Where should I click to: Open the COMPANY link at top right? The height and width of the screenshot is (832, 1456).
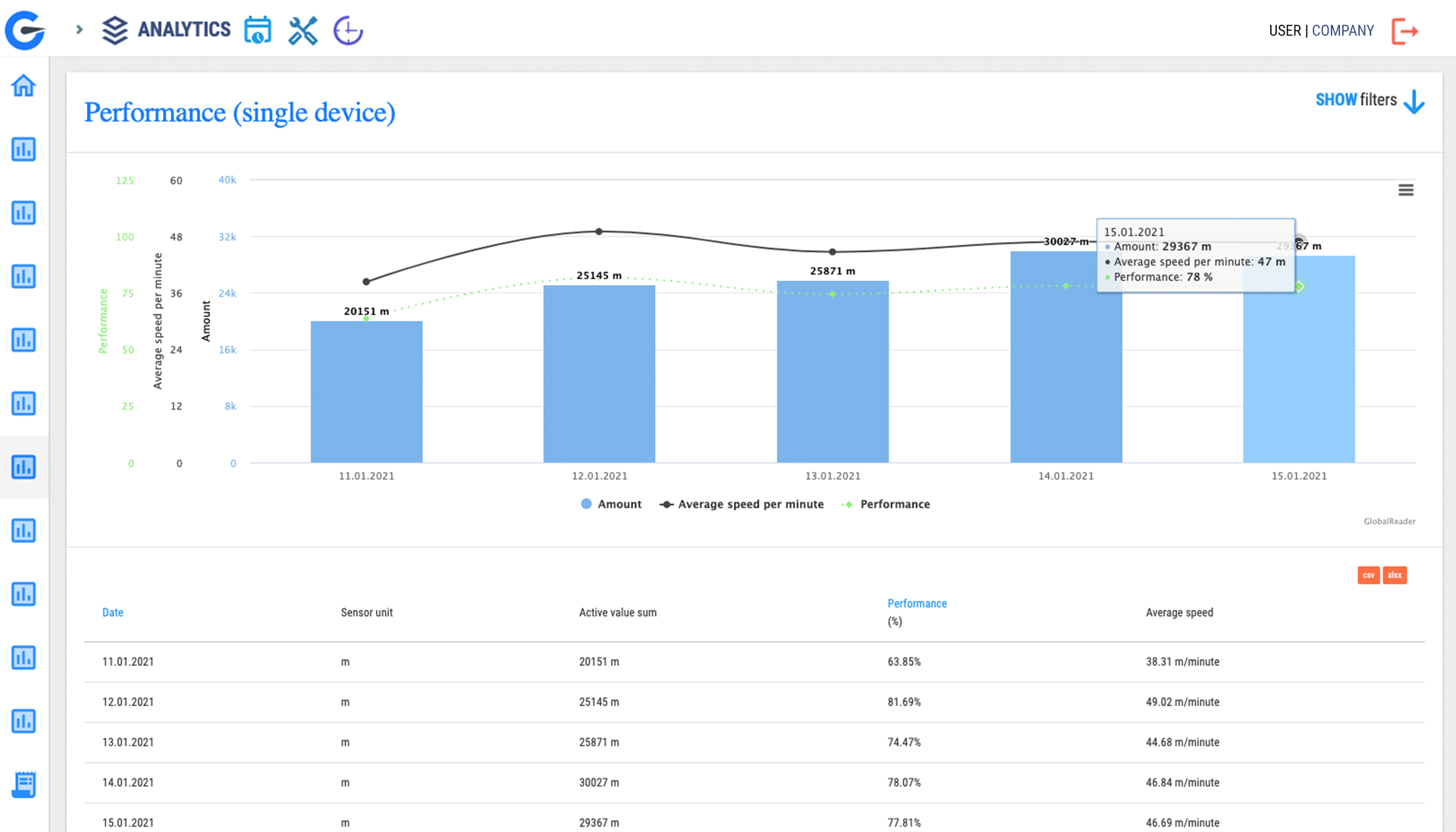[x=1343, y=30]
